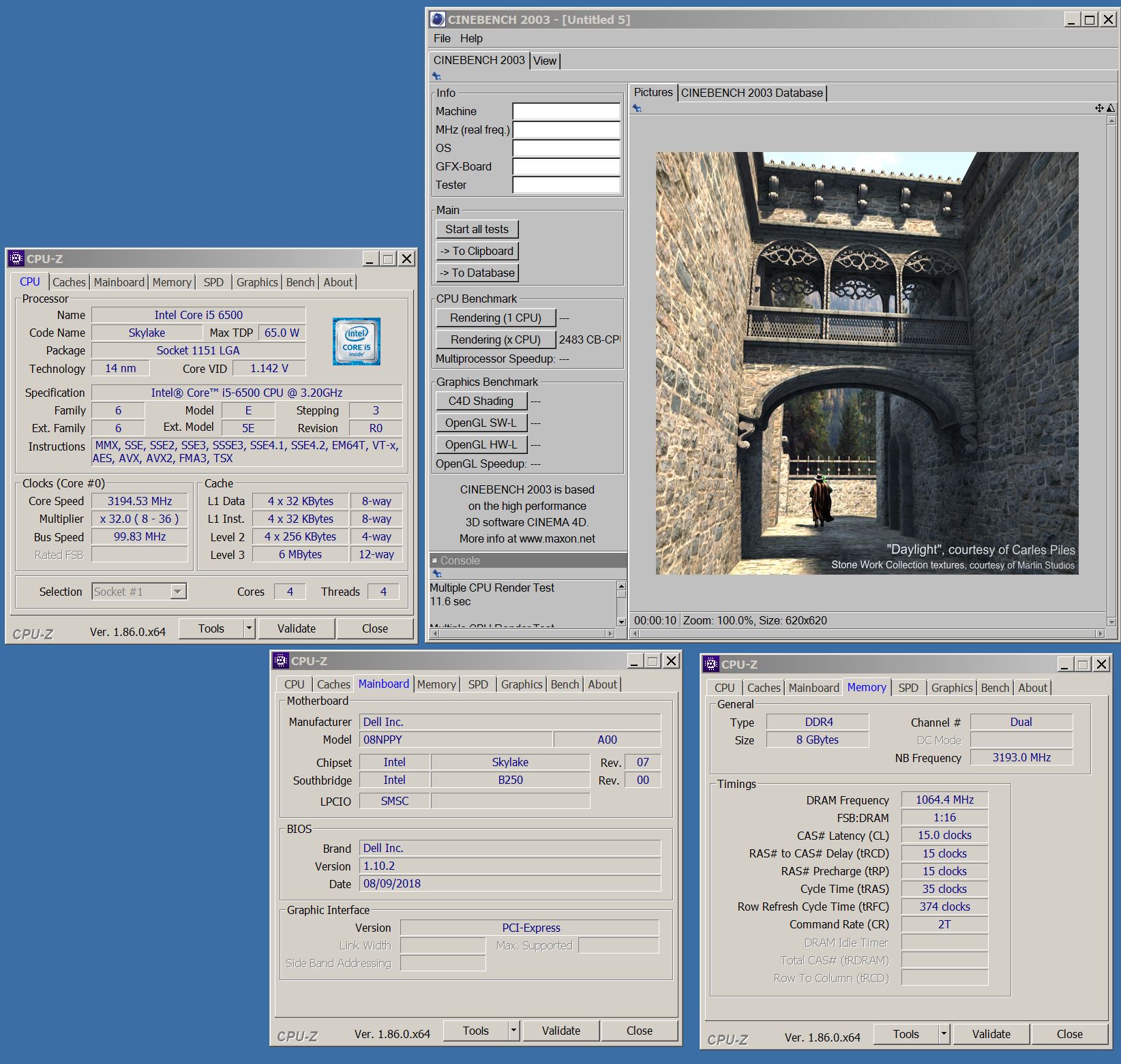The image size is (1121, 1064).
Task: Click the GFX-Board input field
Action: pos(566,166)
